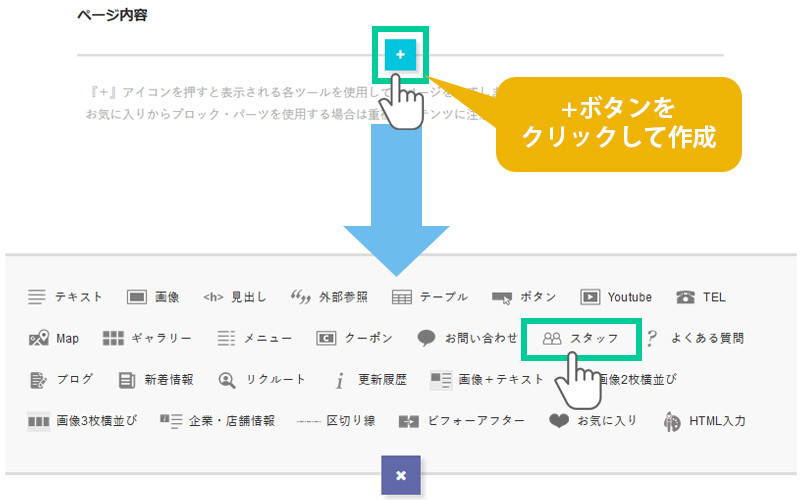The height and width of the screenshot is (500, 800).
Task: Add a Map block
Action: coord(54,338)
